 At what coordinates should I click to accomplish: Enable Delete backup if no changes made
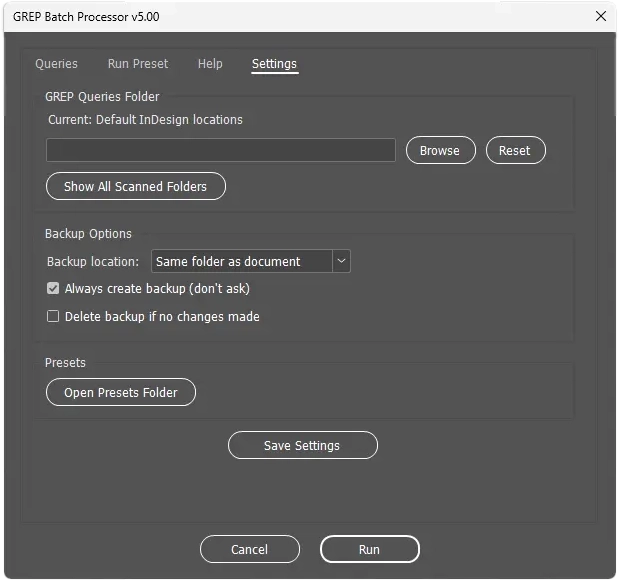coord(53,316)
